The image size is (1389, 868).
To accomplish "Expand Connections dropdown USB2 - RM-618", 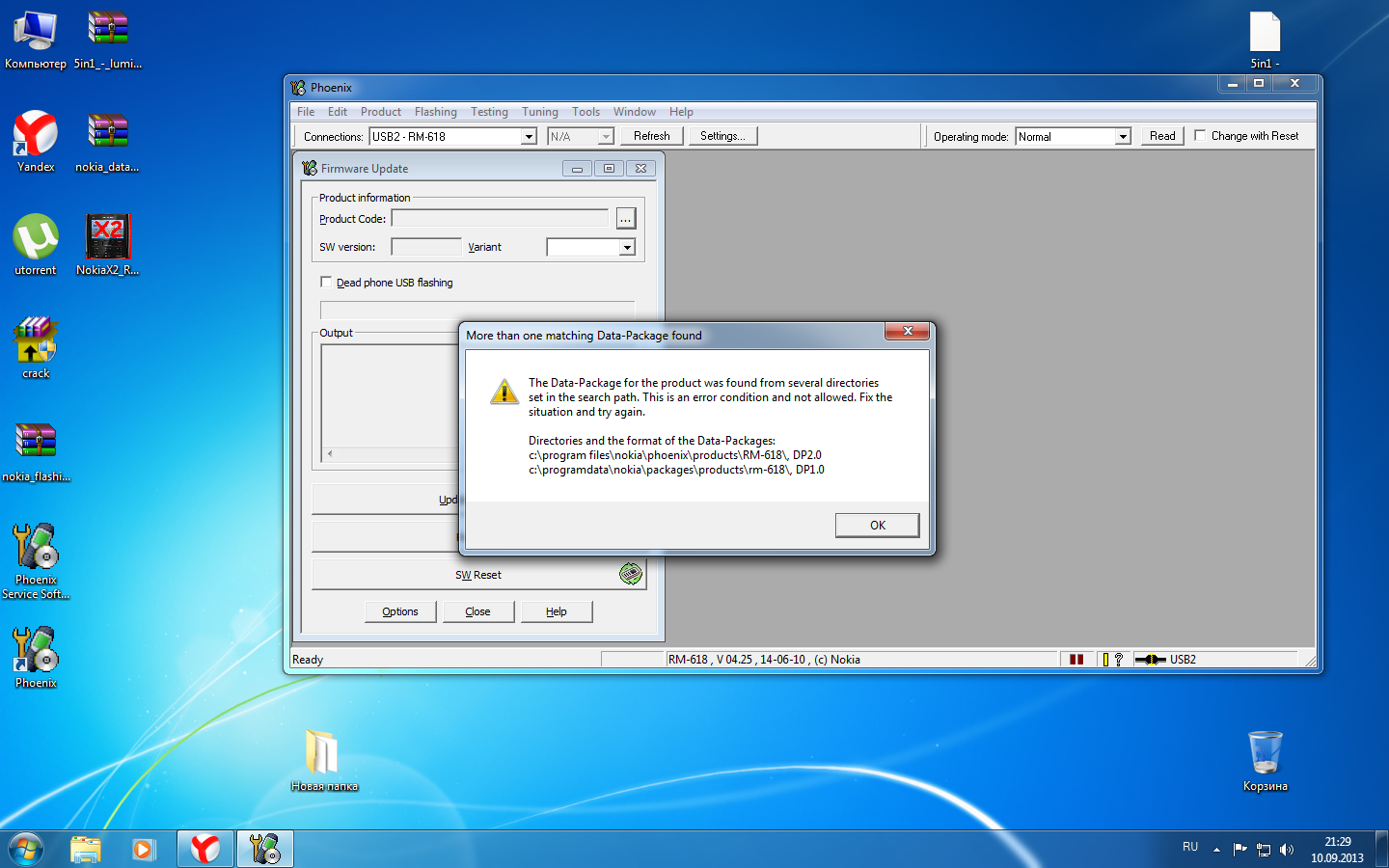I will tap(529, 137).
